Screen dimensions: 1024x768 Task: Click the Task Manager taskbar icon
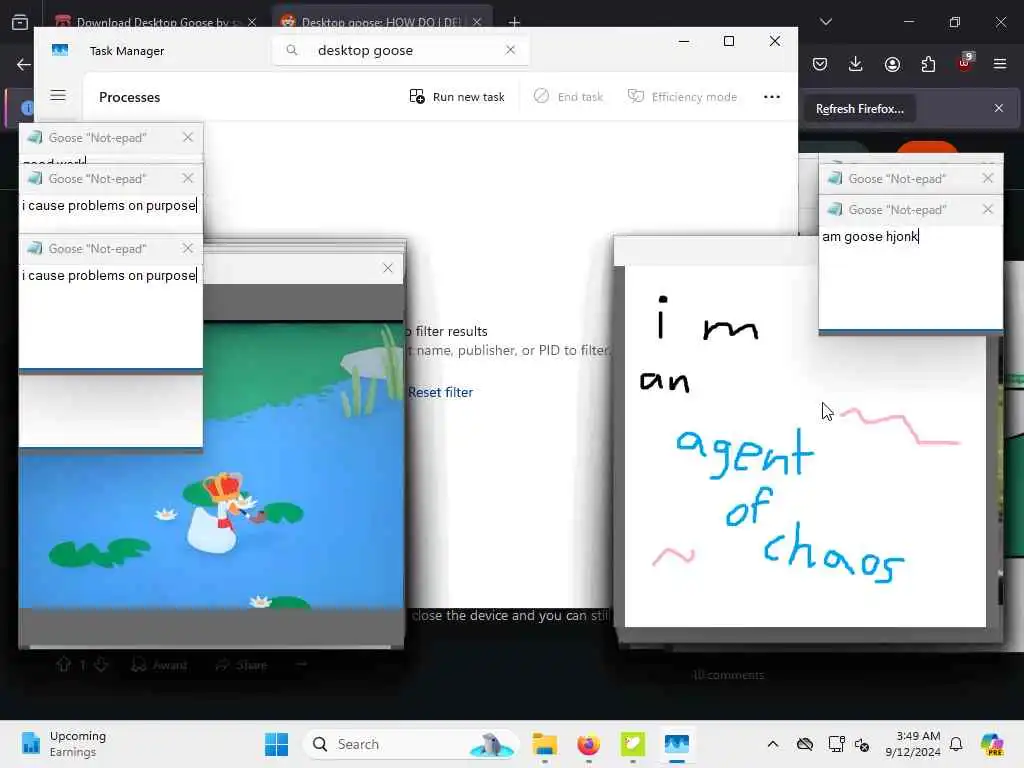(x=677, y=744)
